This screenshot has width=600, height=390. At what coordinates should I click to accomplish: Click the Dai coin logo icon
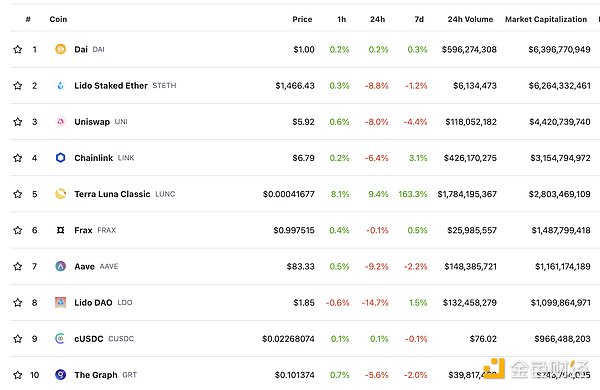(x=60, y=49)
